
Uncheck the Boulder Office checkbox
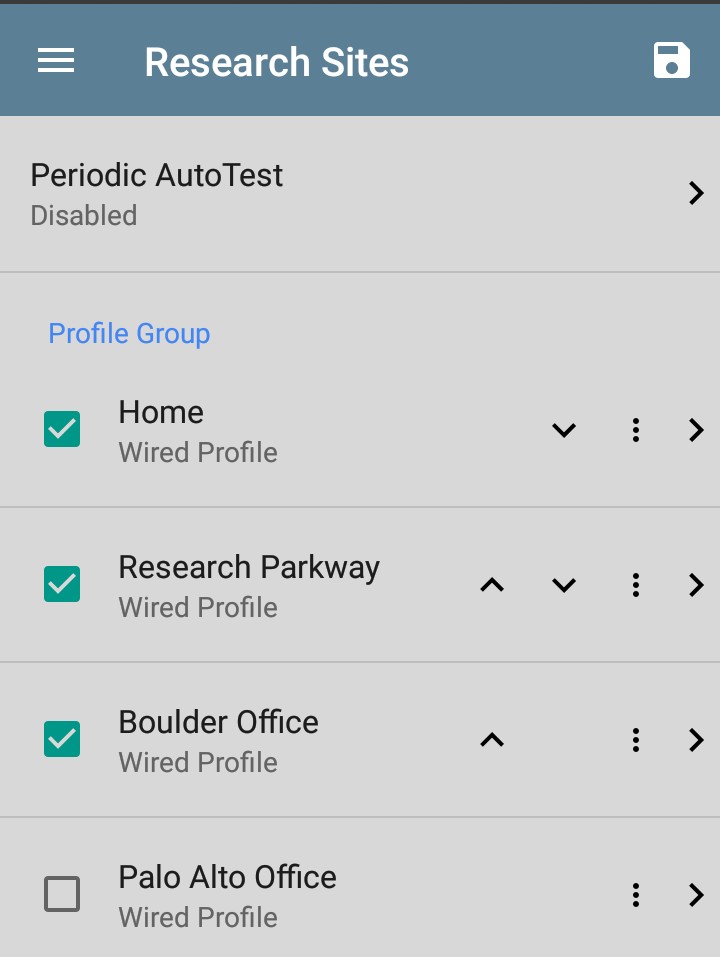point(62,739)
